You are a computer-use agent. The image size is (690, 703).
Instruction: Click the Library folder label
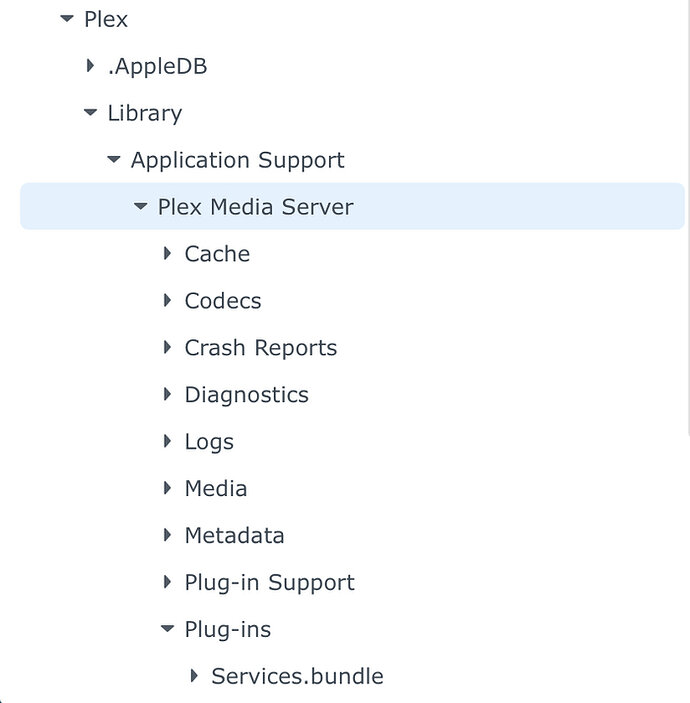pos(145,113)
